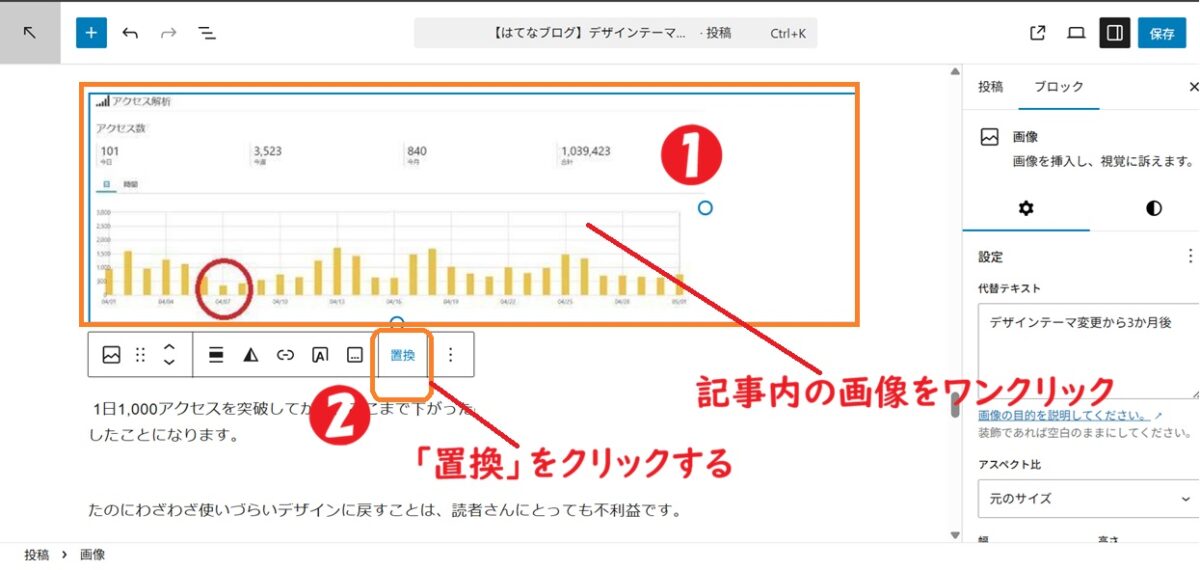The height and width of the screenshot is (570, 1200).
Task: Switch to the ブロック sidebar tab
Action: 1059,87
